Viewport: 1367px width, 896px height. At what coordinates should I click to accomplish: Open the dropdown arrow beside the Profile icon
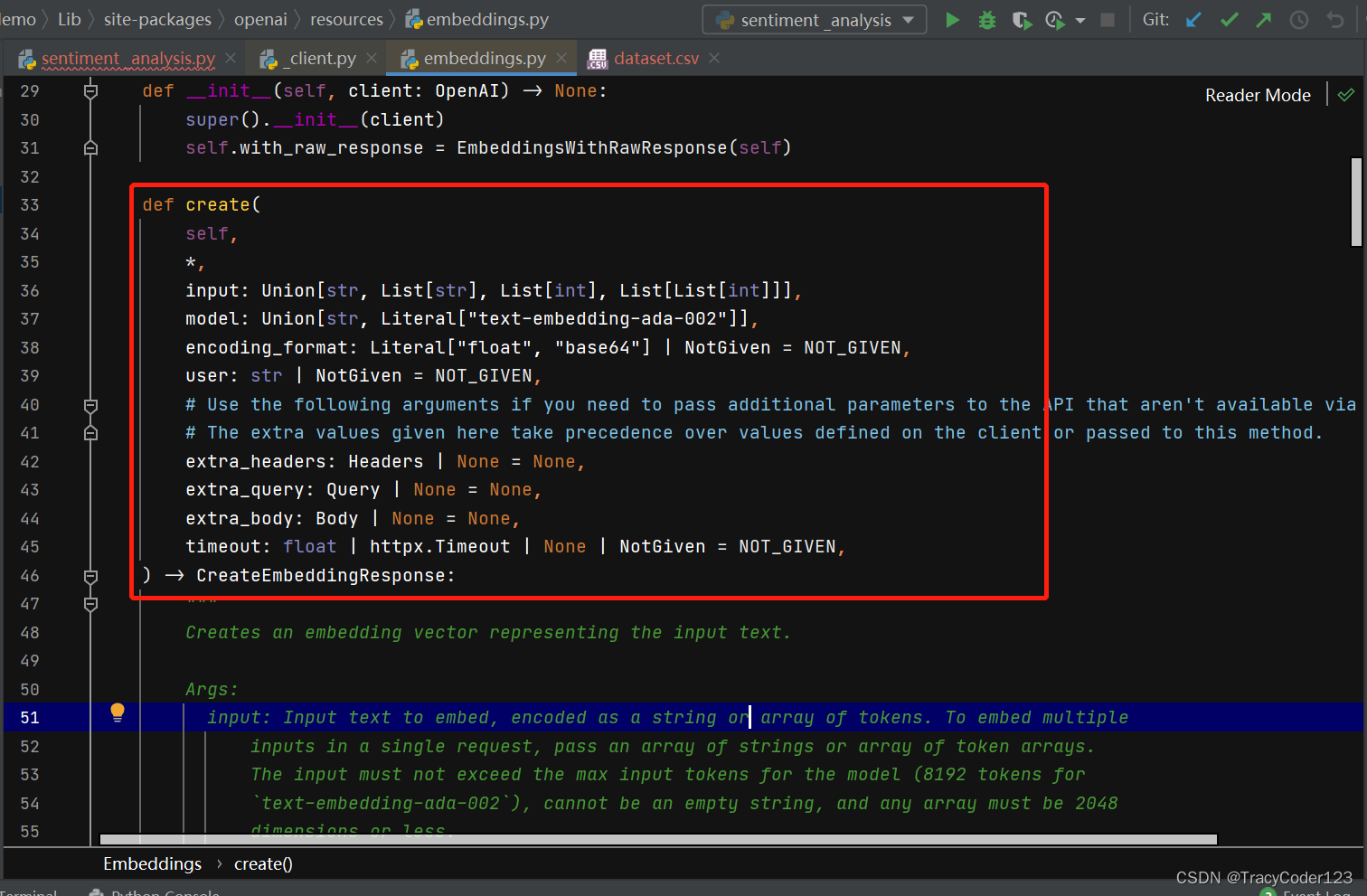[1080, 20]
